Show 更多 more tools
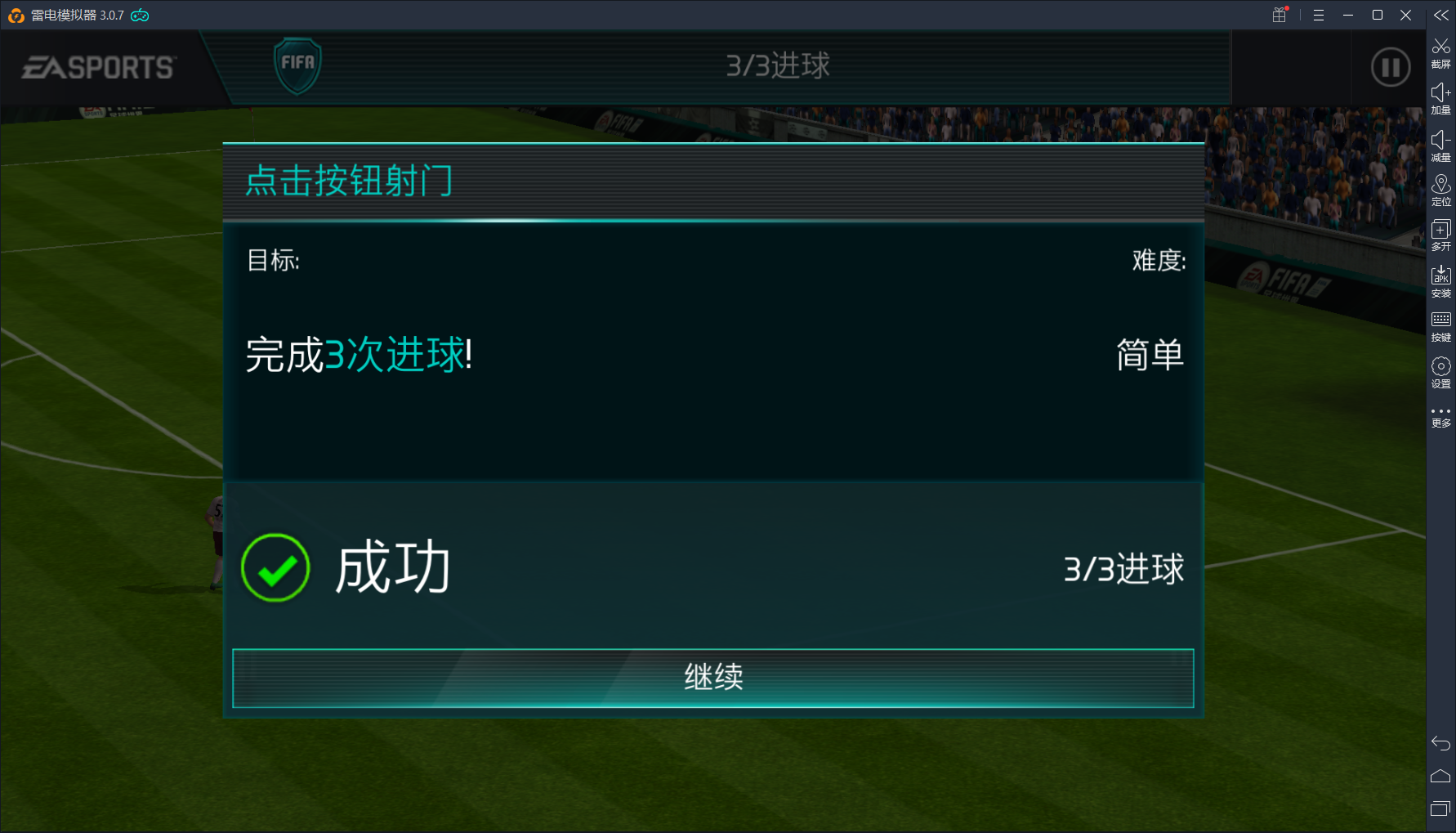Viewport: 1456px width, 833px height. click(x=1441, y=418)
